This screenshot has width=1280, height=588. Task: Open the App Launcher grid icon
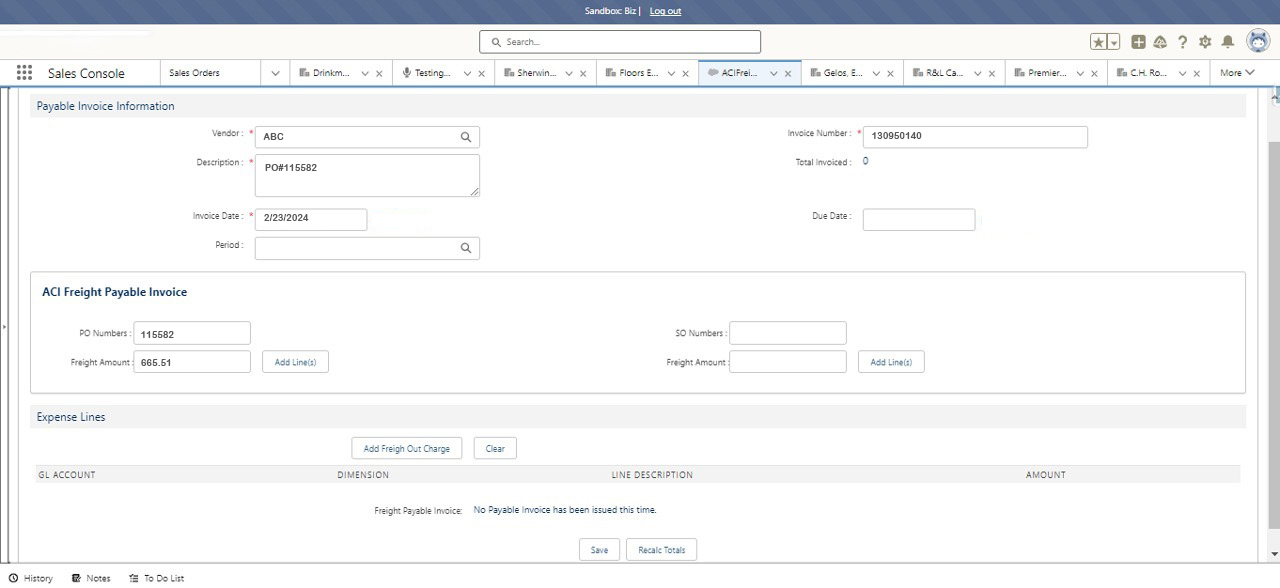click(x=24, y=73)
